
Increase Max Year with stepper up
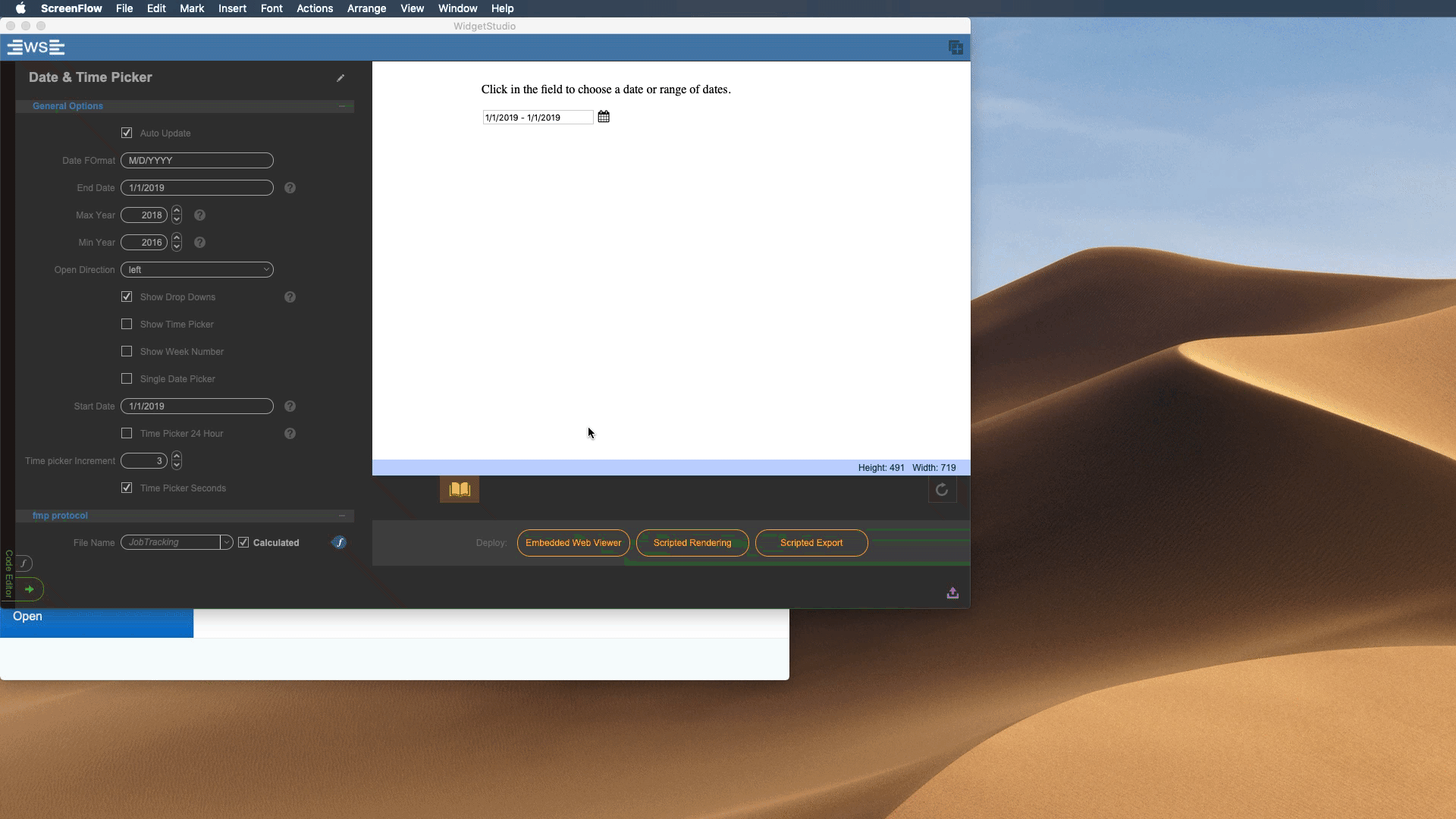177,211
